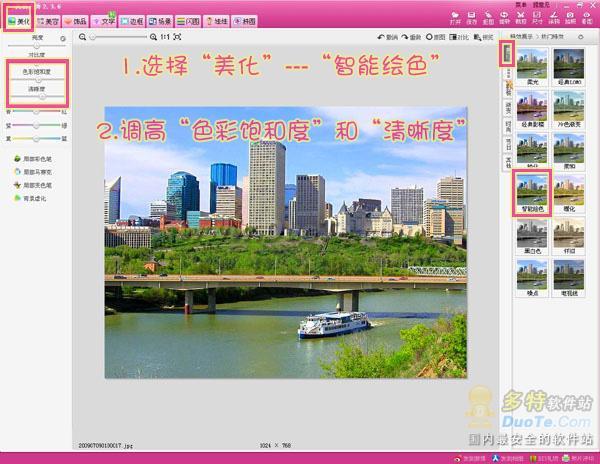
Task: Open the 节日 vertical effects category tab
Action: tap(508, 145)
